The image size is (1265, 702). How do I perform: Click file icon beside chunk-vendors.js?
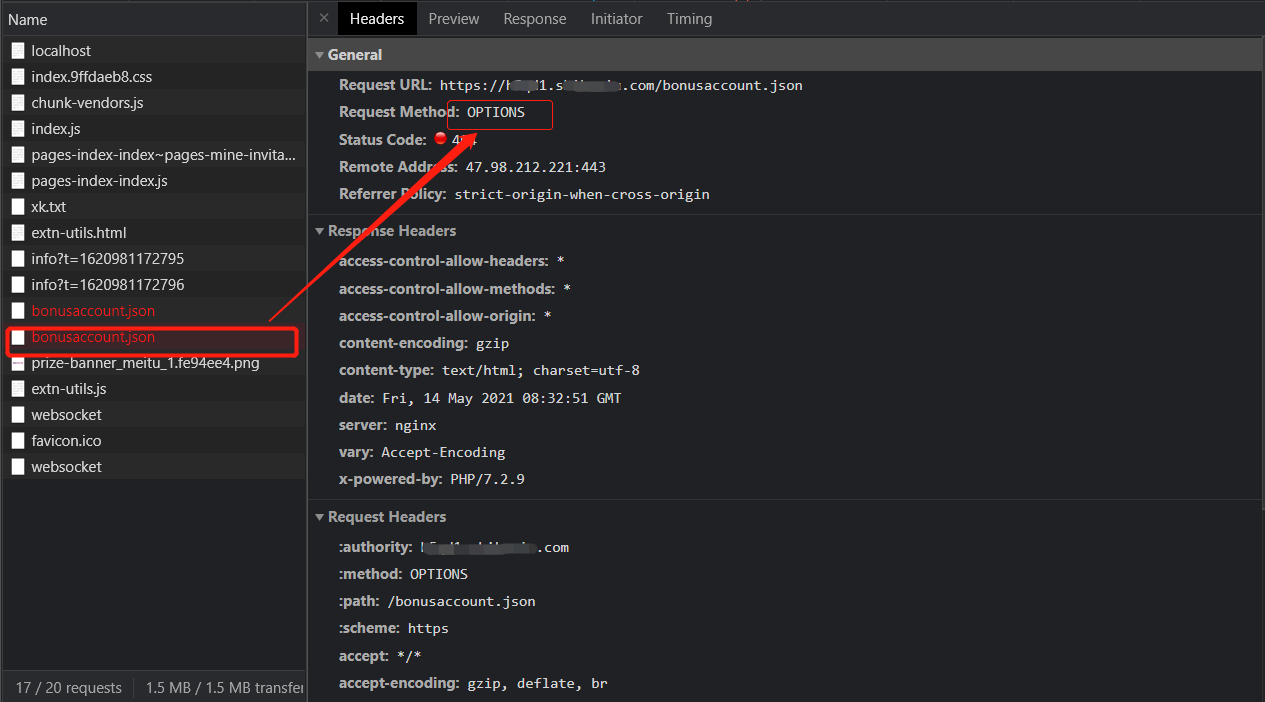(18, 103)
